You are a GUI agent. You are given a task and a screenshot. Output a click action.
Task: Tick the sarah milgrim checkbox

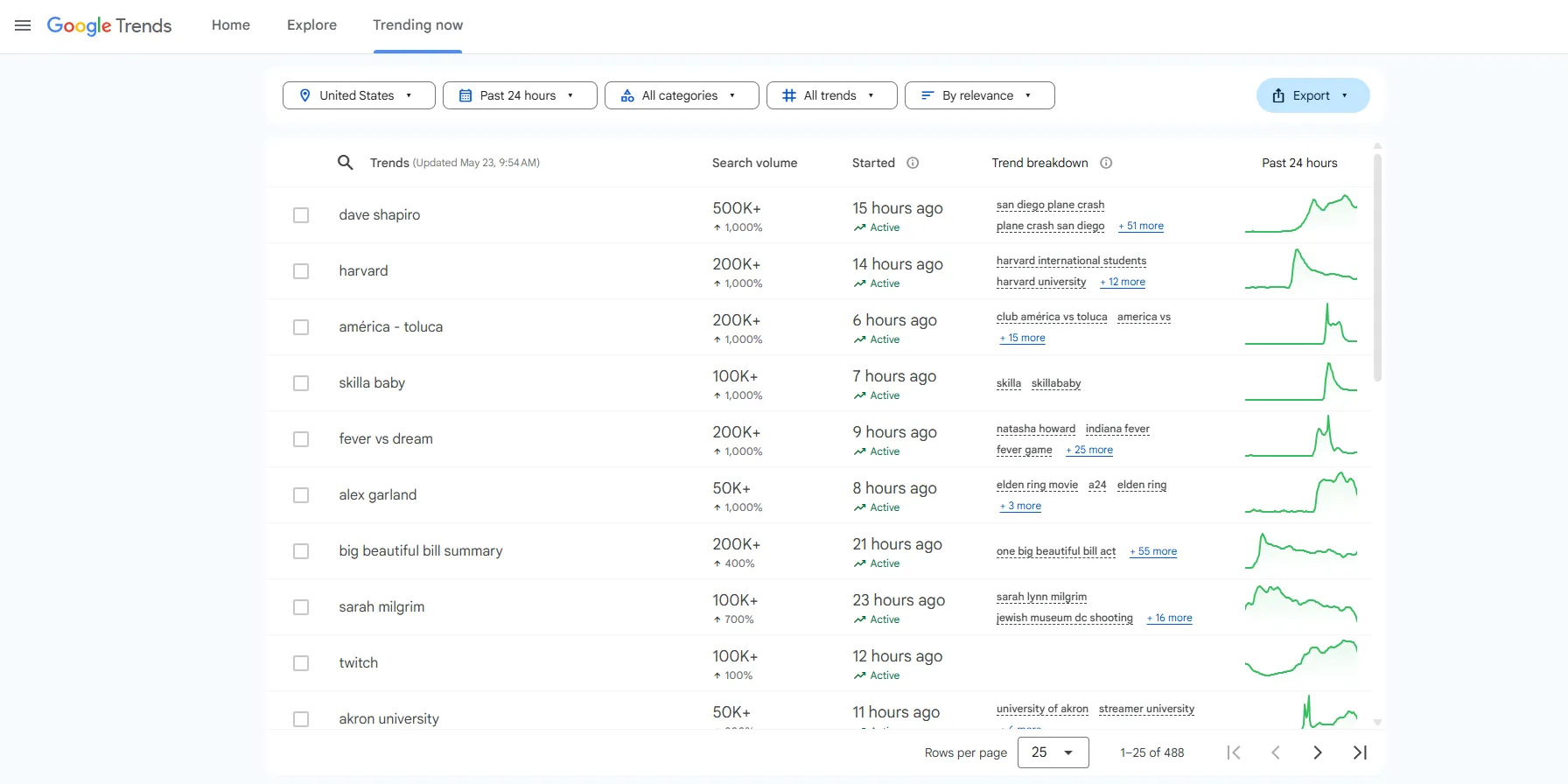click(x=301, y=607)
